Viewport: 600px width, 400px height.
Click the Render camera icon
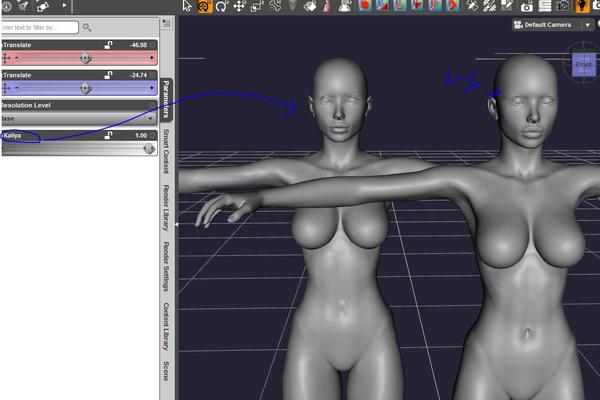(x=527, y=6)
